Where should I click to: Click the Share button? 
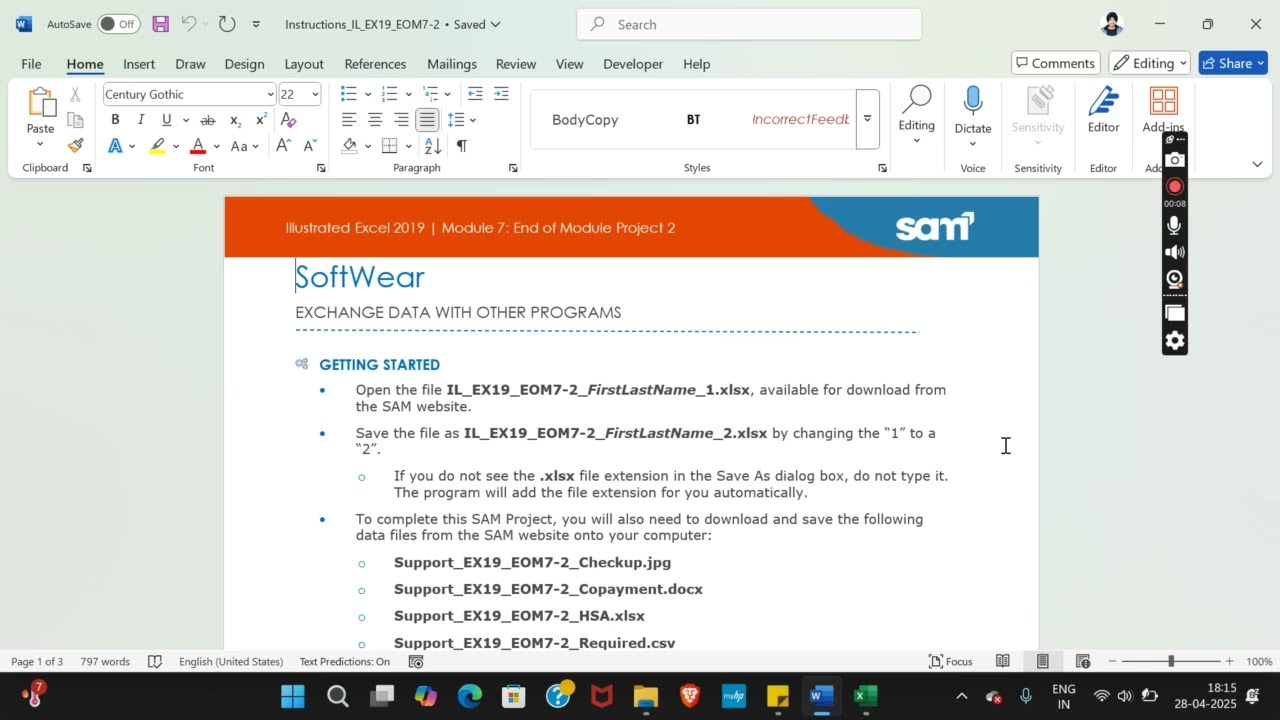pos(1234,63)
